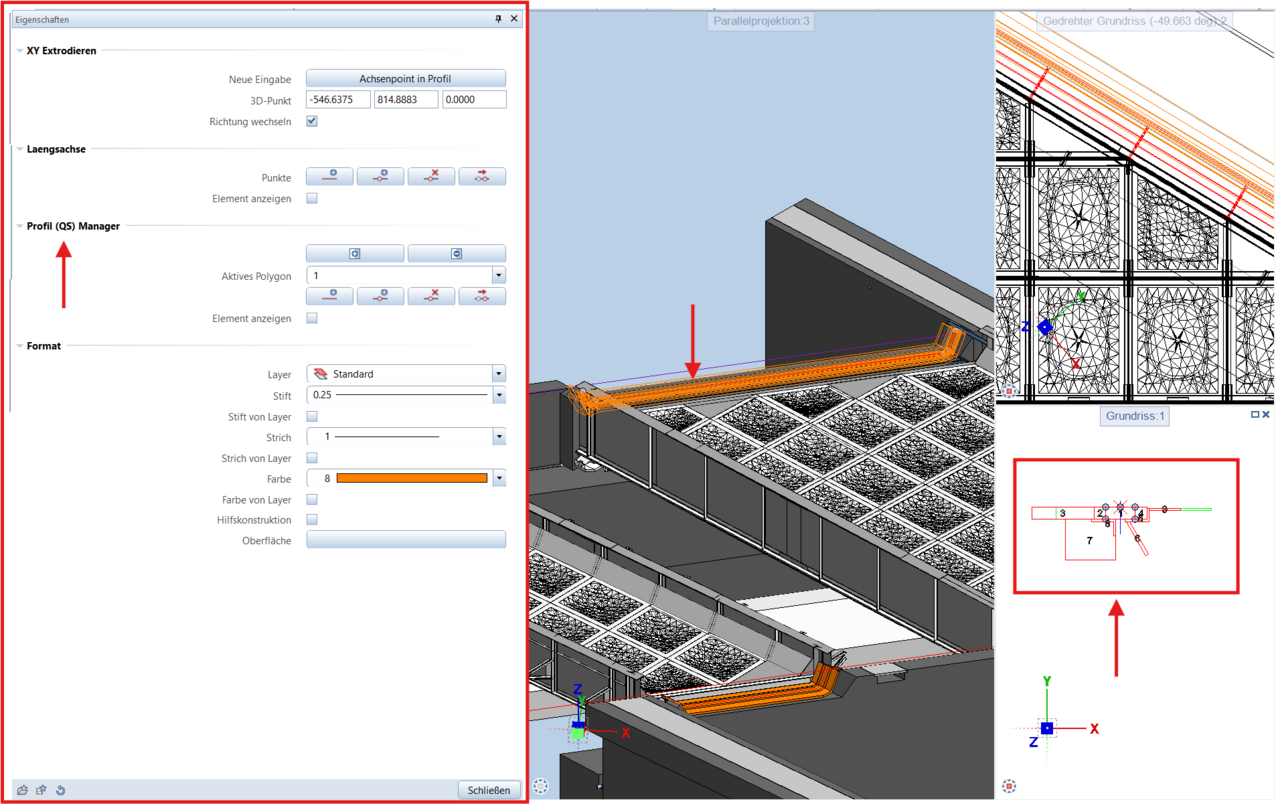Uncheck the Richtung wechseln checkbox
The height and width of the screenshot is (804, 1276).
coord(312,121)
